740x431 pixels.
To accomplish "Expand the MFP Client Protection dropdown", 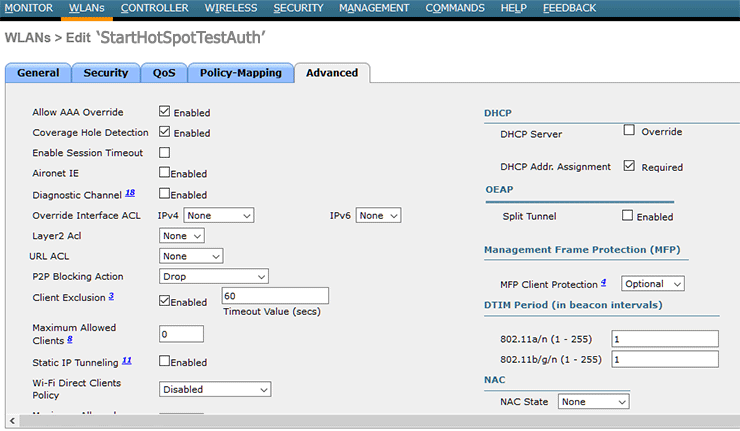I will tap(653, 284).
